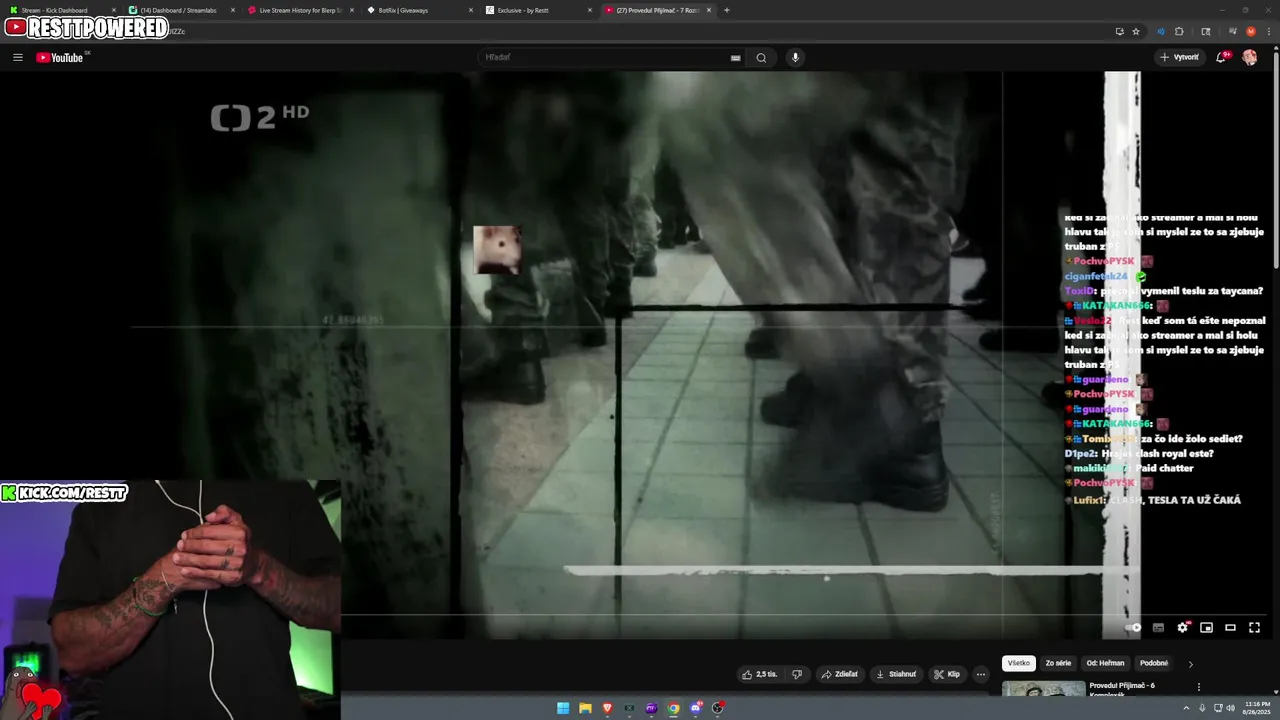Open File Explorer from taskbar

(x=585, y=708)
